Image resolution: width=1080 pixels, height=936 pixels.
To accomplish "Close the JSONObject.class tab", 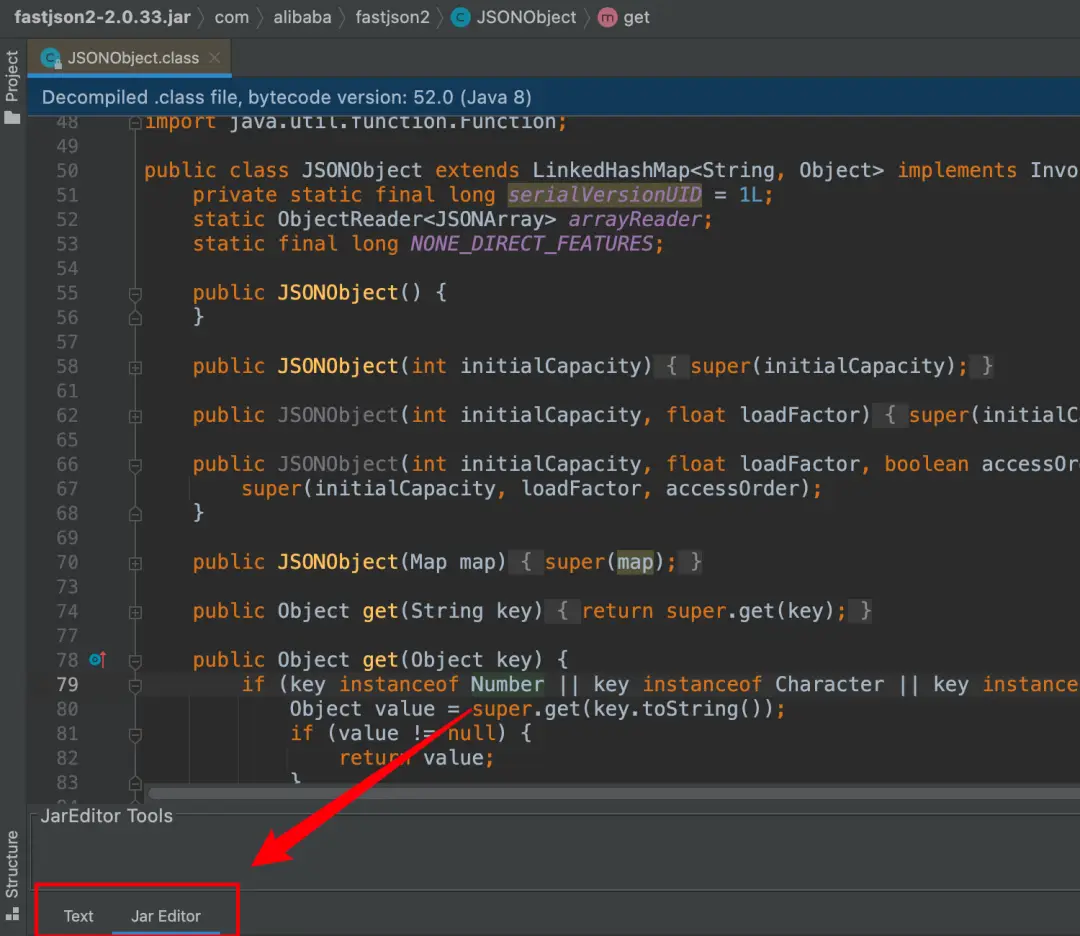I will [215, 58].
